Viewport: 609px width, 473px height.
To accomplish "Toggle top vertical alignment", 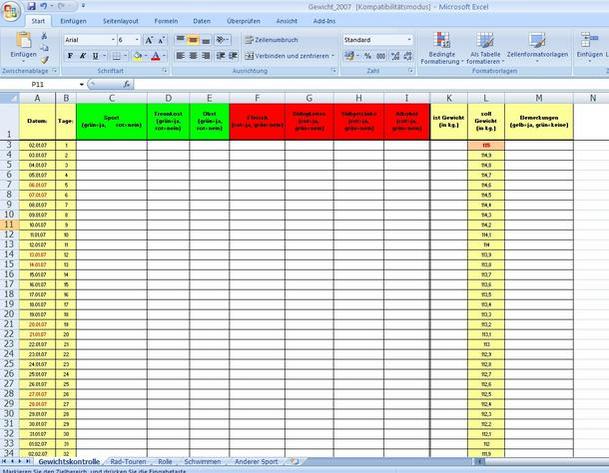I will click(x=181, y=40).
